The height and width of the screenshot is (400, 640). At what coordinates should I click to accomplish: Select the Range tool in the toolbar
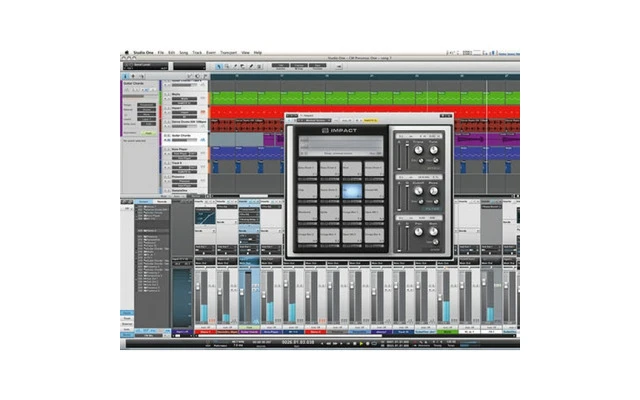click(x=227, y=67)
